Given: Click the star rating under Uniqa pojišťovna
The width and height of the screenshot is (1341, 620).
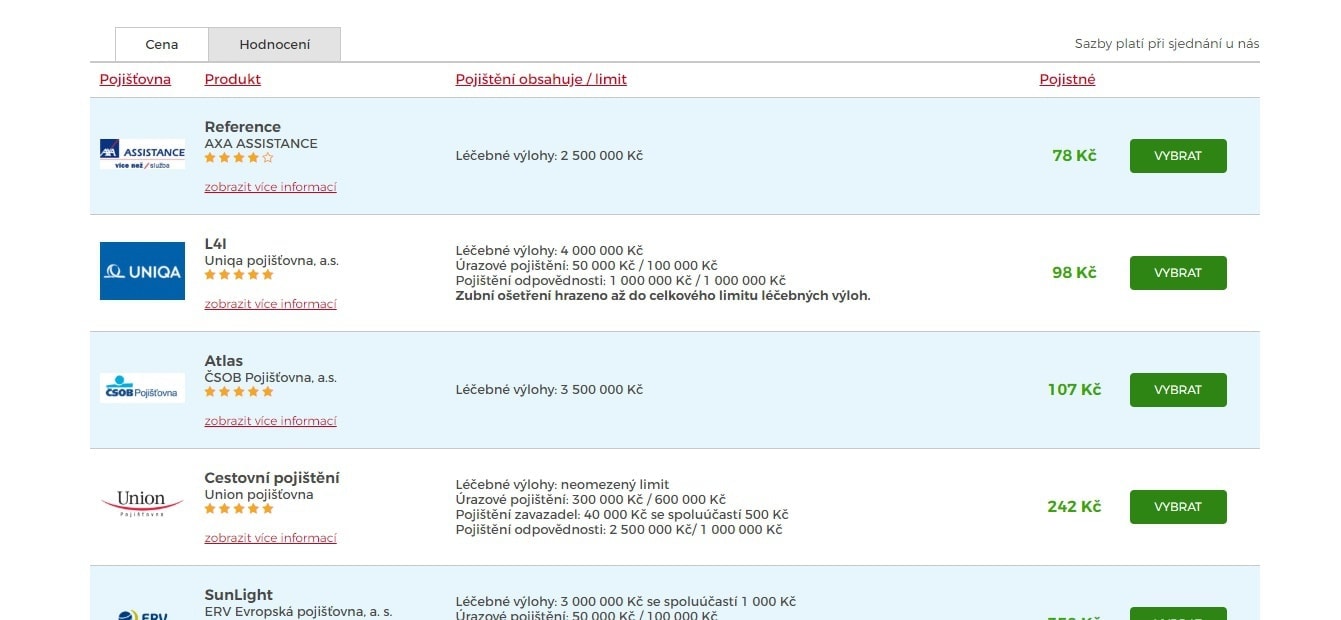Looking at the screenshot, I should pos(239,275).
